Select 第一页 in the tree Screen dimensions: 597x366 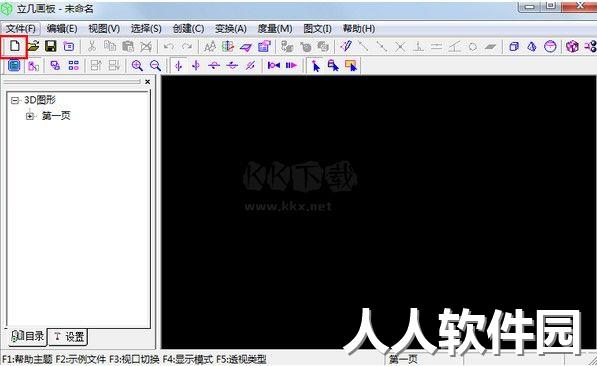click(56, 115)
